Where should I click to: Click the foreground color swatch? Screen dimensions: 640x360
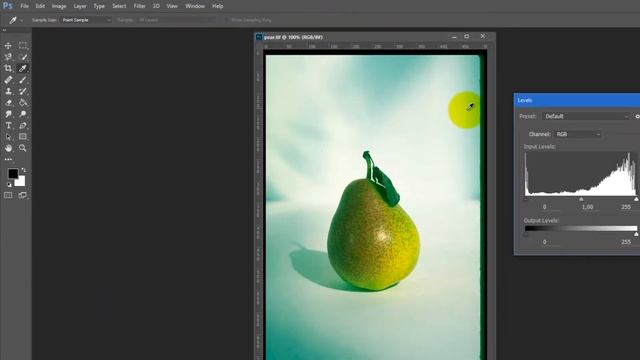click(12, 173)
